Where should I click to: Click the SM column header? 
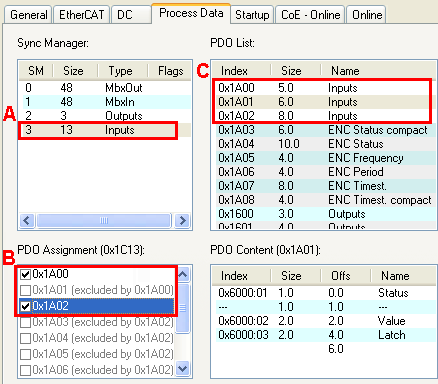pos(36,71)
